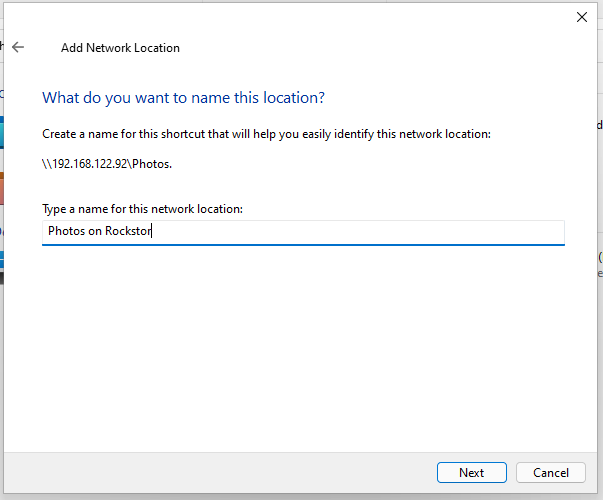This screenshot has height=500, width=603.
Task: Focus the network location name field
Action: tap(303, 232)
